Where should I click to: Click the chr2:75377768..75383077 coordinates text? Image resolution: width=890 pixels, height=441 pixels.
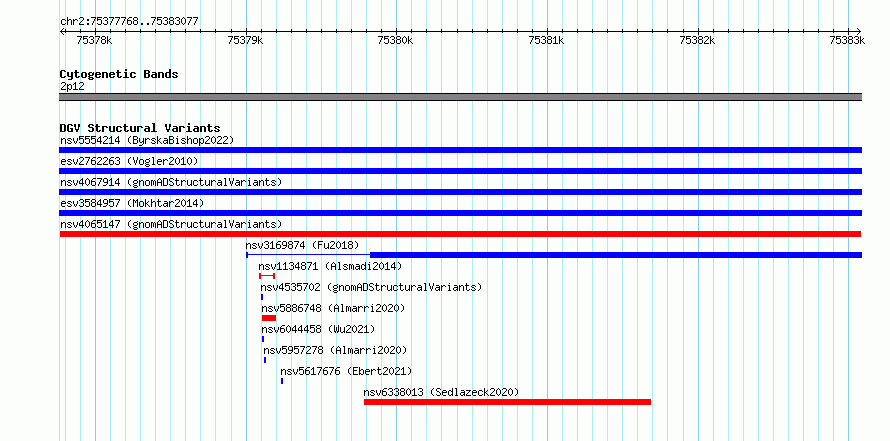[x=129, y=22]
